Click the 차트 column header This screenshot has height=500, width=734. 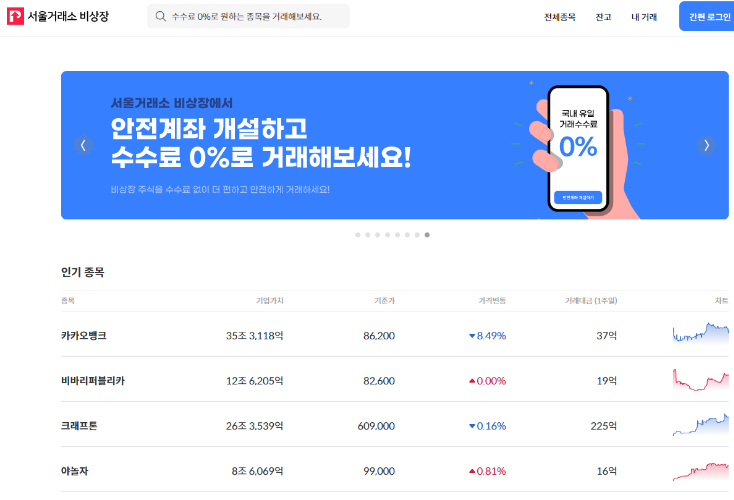tap(721, 301)
